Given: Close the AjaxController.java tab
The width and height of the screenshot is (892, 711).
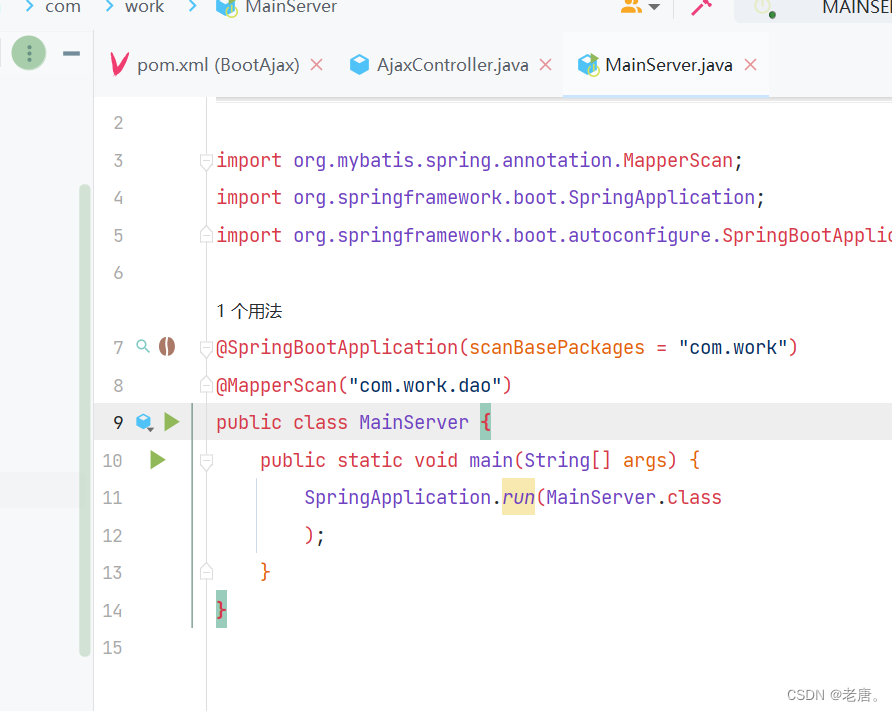Looking at the screenshot, I should 546,65.
